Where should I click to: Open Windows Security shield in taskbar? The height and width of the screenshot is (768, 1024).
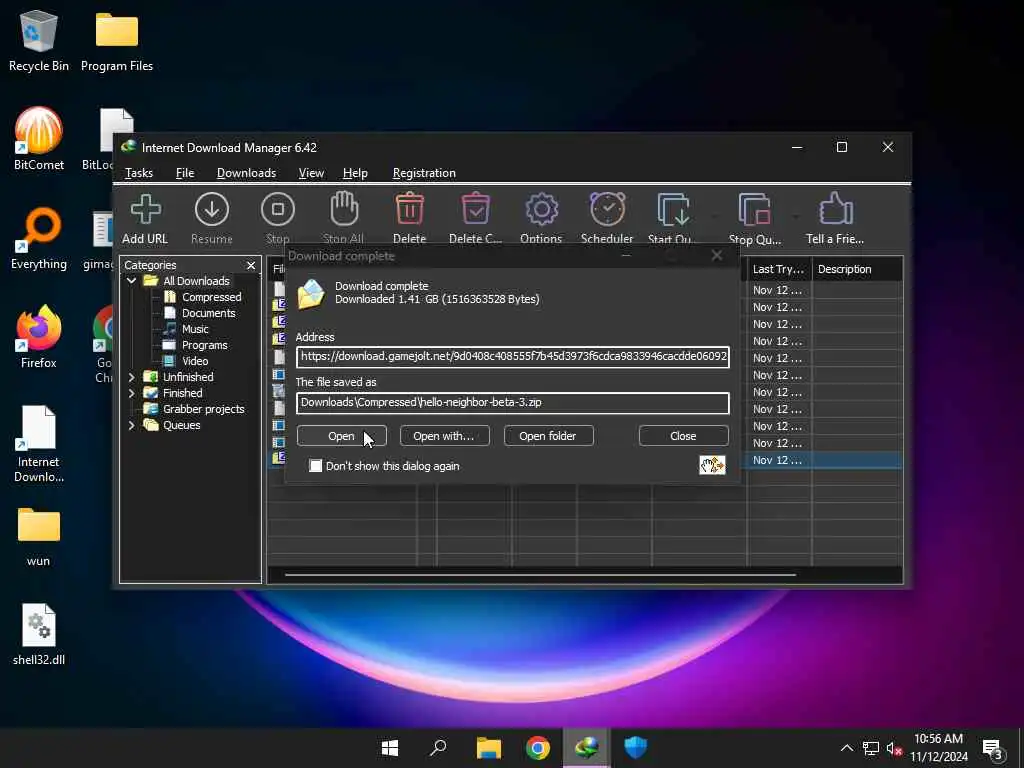[x=635, y=748]
